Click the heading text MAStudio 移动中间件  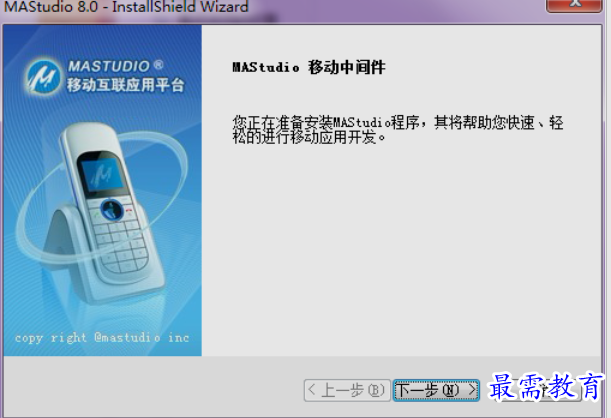coord(309,67)
